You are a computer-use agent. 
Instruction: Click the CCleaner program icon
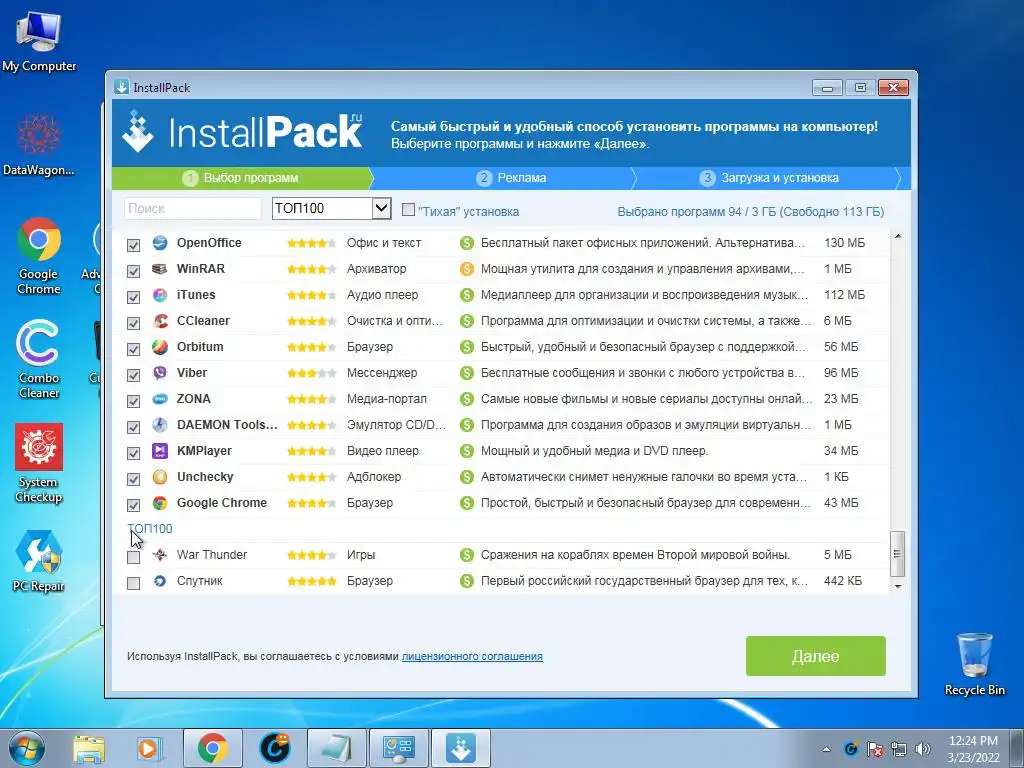(x=160, y=321)
